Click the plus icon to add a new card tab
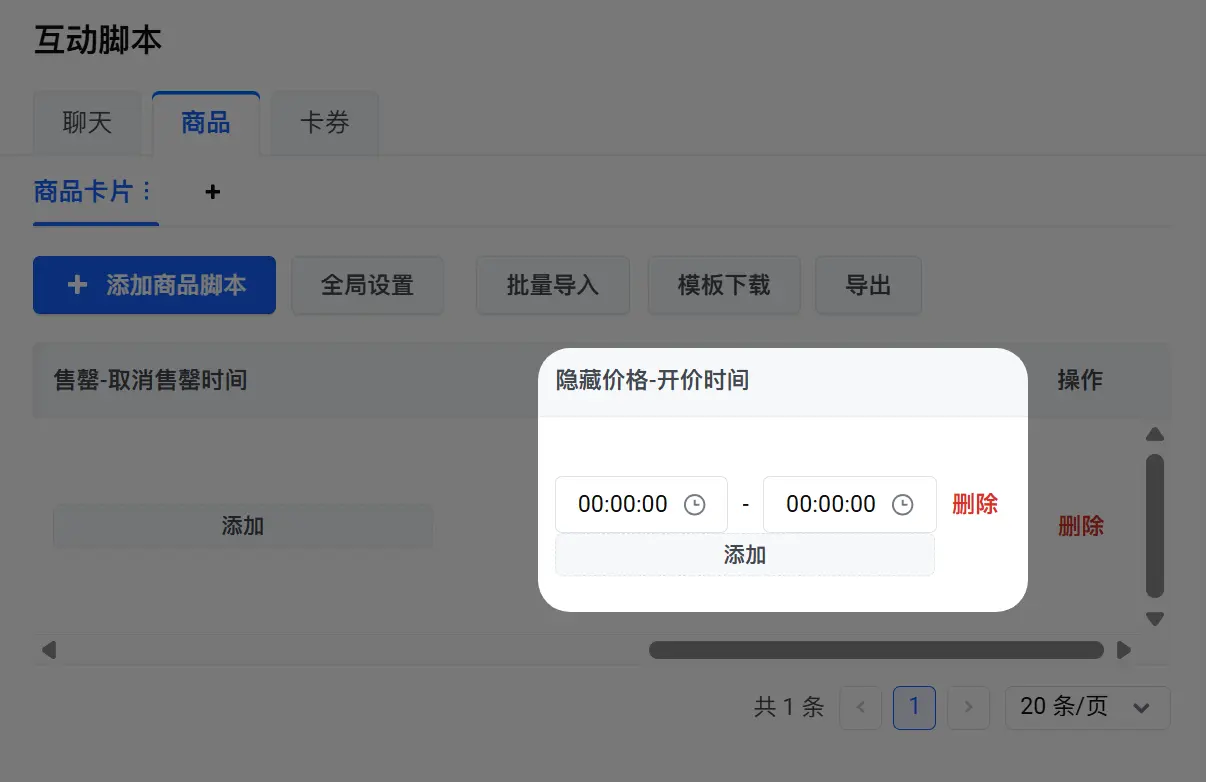The height and width of the screenshot is (782, 1206). [x=212, y=191]
